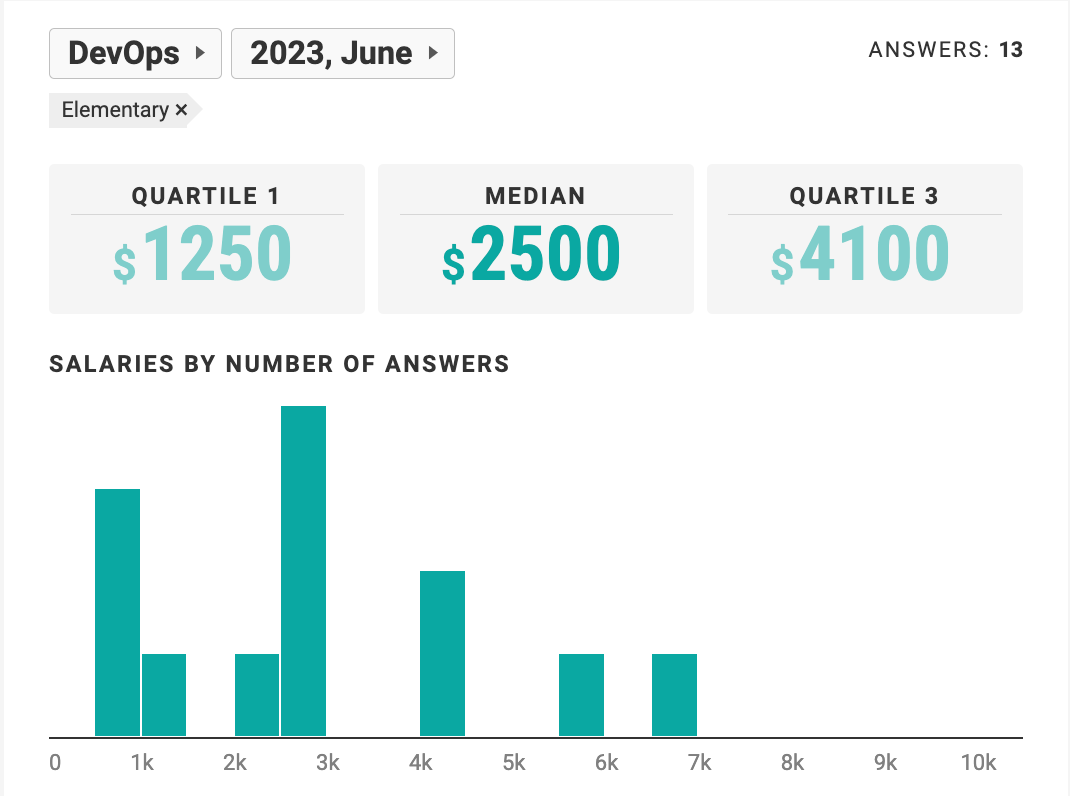Viewport: 1070px width, 796px height.
Task: Remove the Elementary filter tag
Action: click(x=181, y=109)
